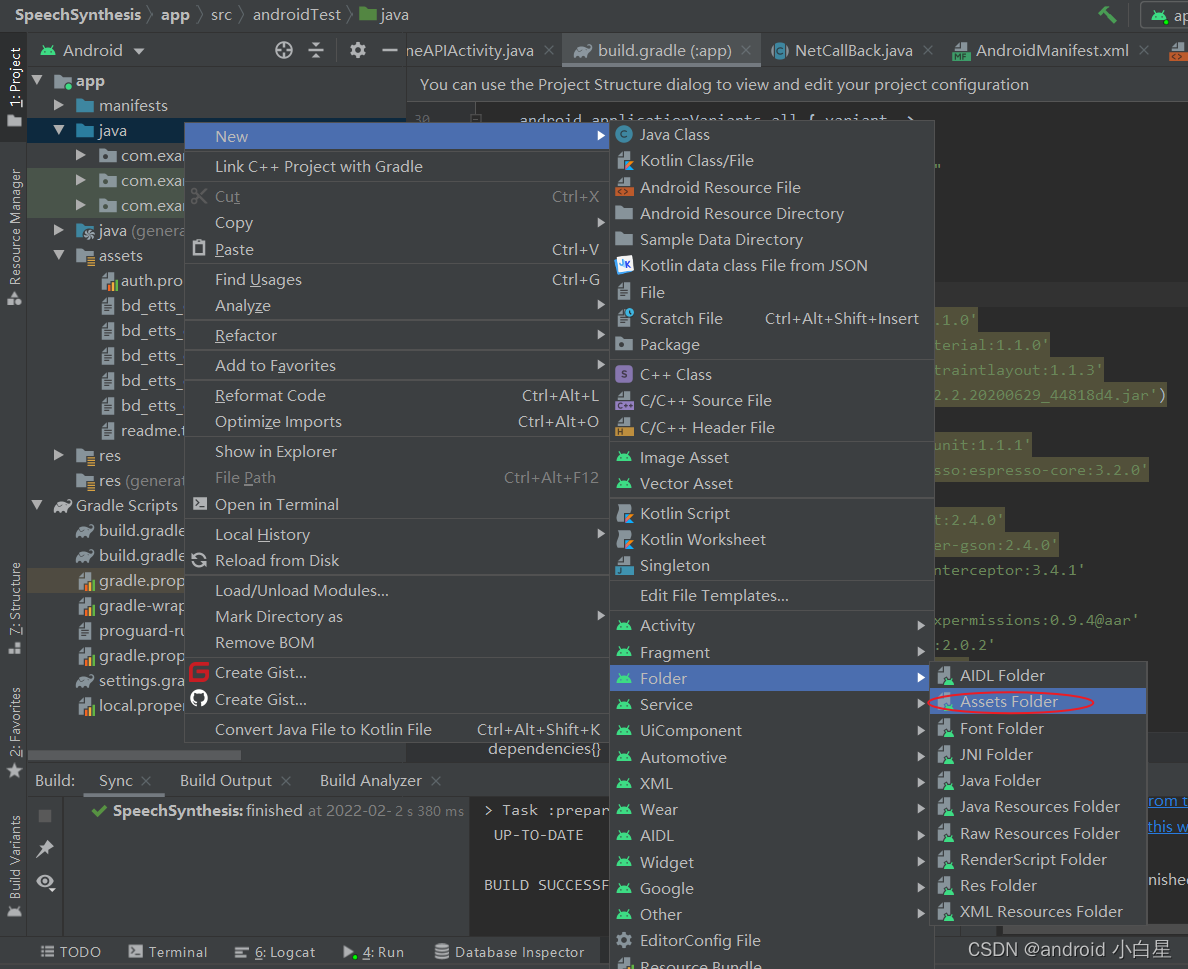
Task: Select Android Resource File entry
Action: click(x=771, y=187)
